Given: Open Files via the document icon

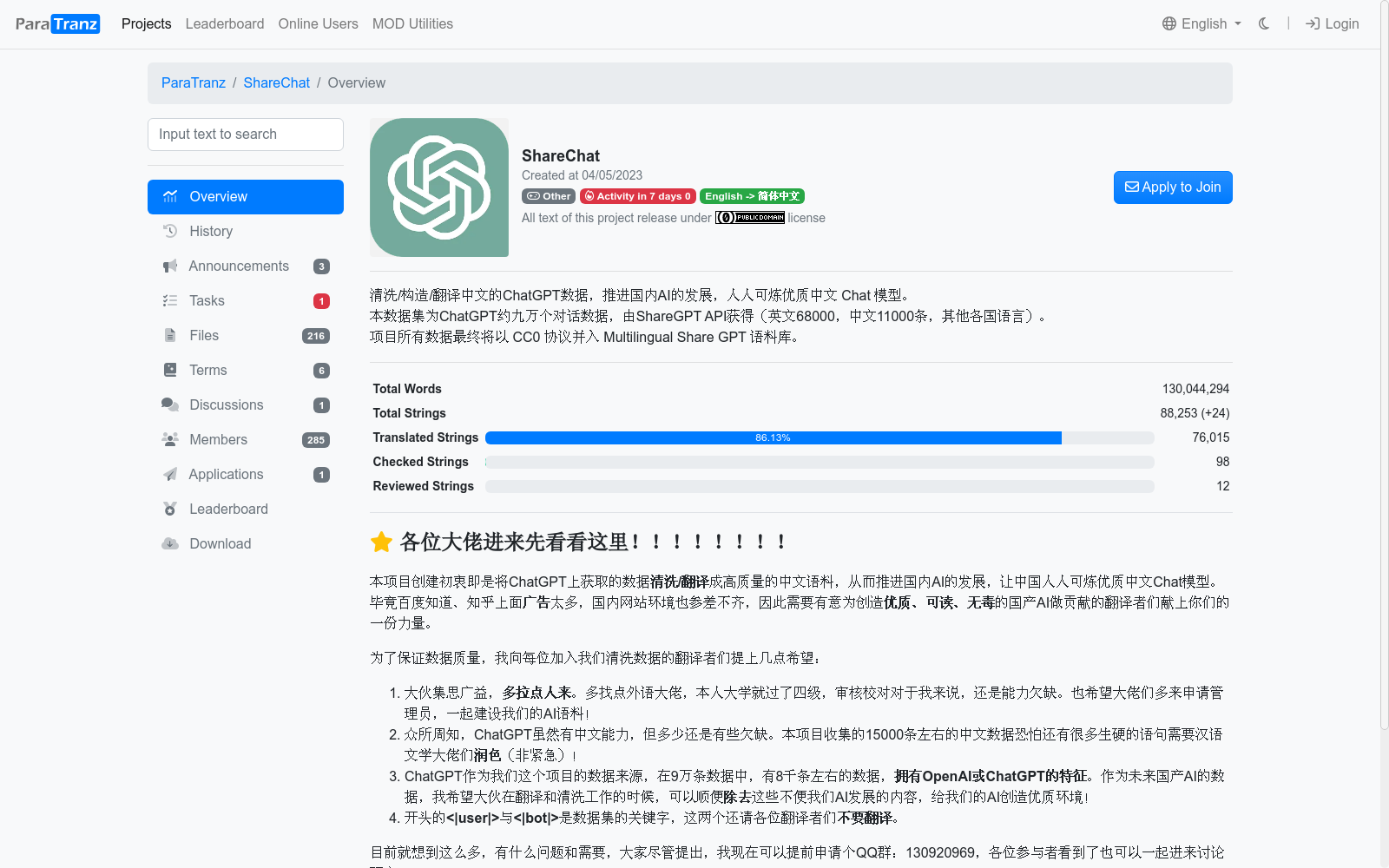Looking at the screenshot, I should [170, 335].
